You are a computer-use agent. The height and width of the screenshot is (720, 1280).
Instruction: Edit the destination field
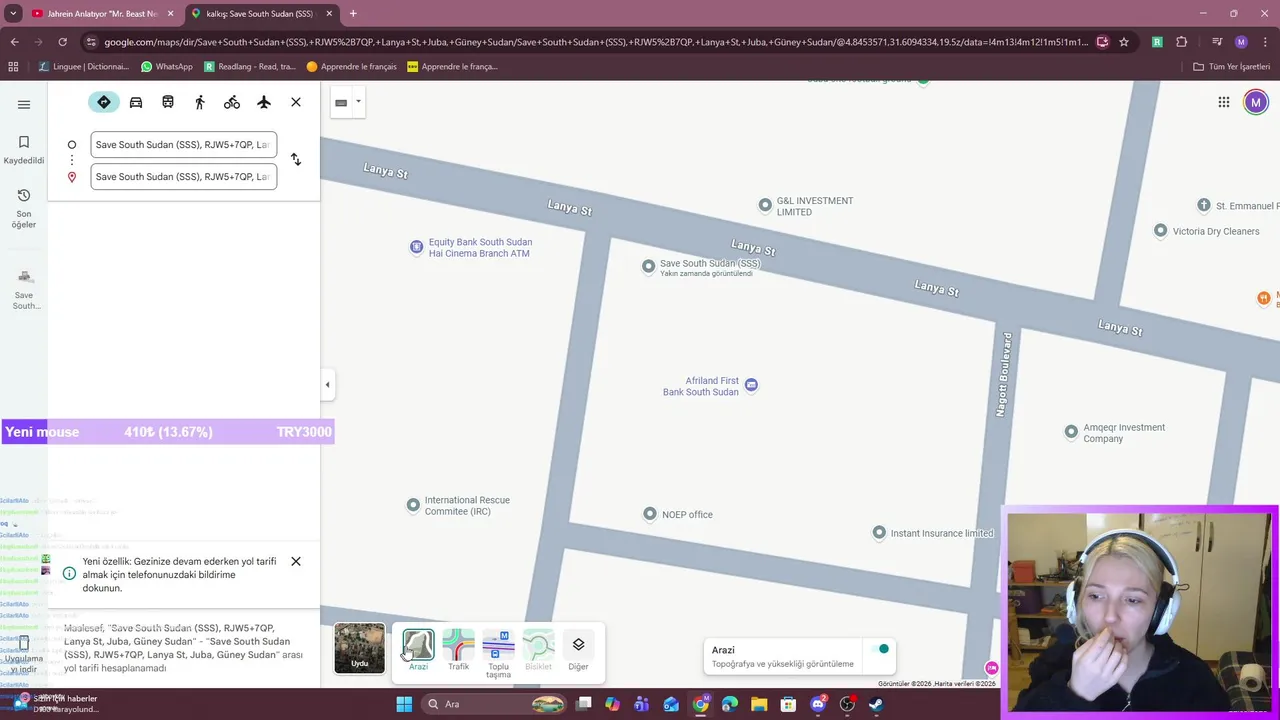184,177
